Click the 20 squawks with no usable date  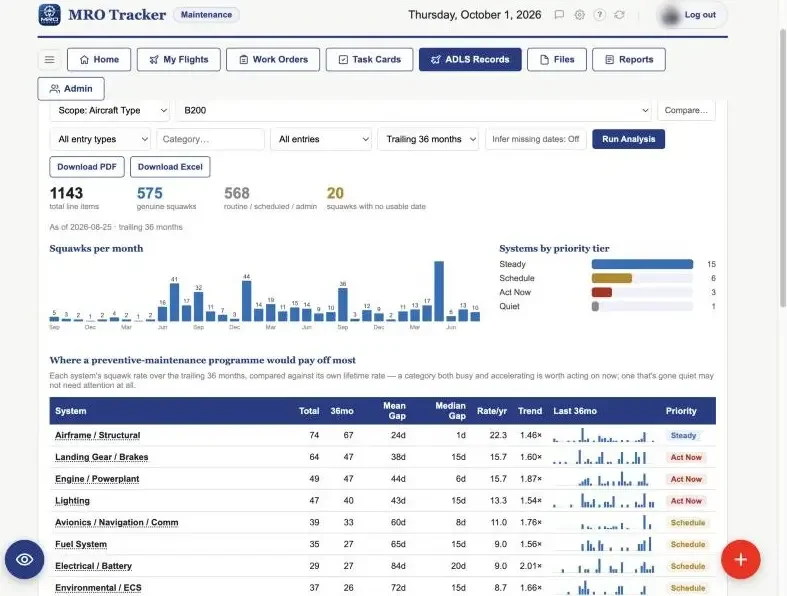335,193
